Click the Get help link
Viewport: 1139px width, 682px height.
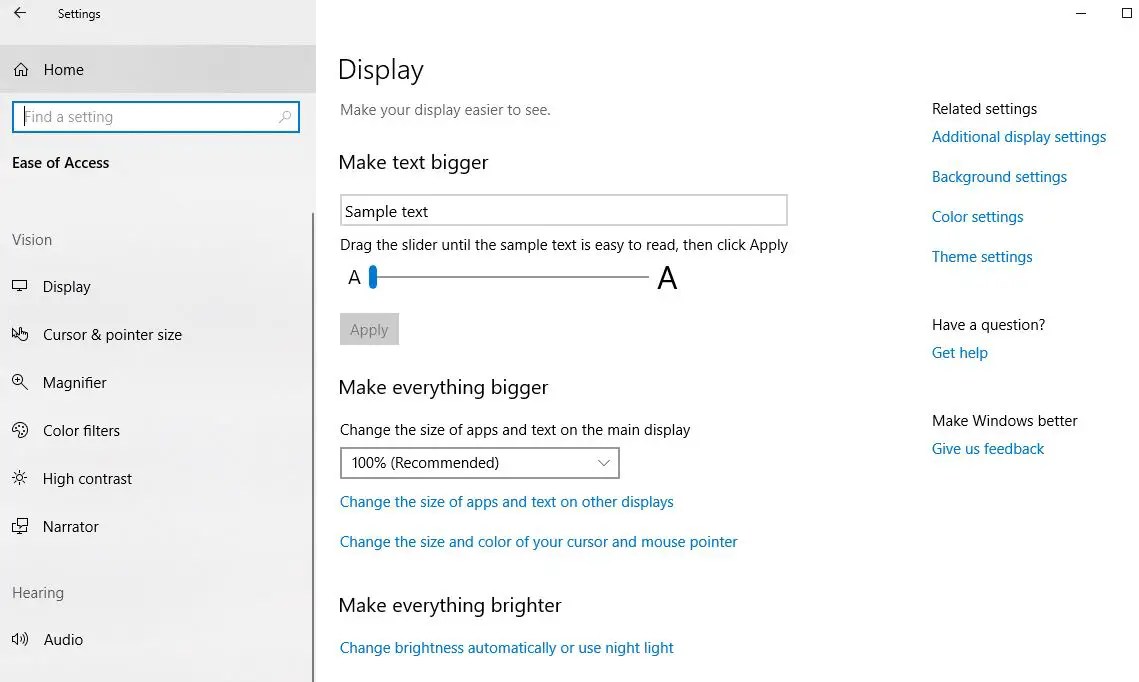point(960,352)
